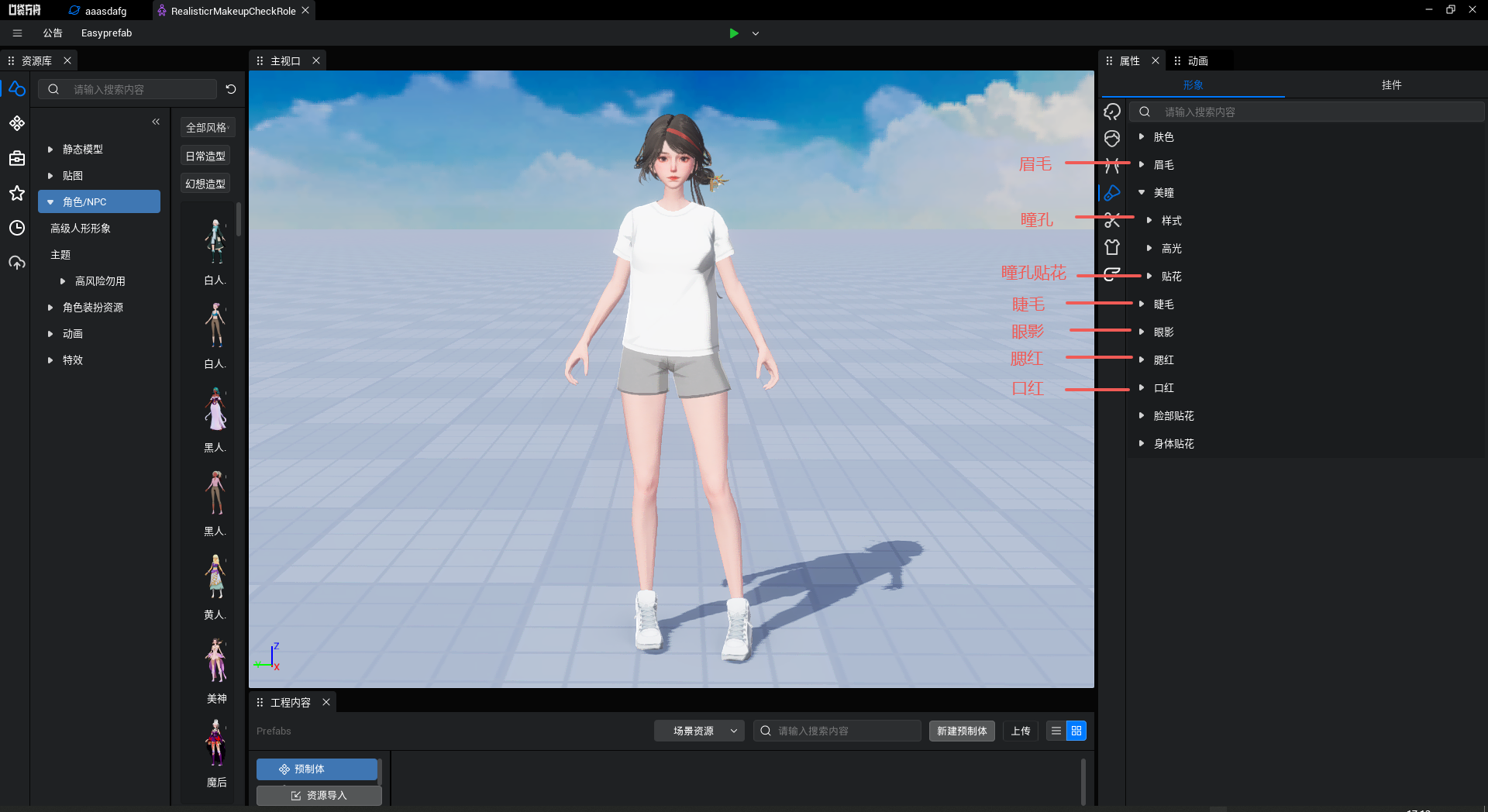Viewport: 1488px width, 812px height.
Task: Select the face shape icon in properties
Action: (1112, 139)
